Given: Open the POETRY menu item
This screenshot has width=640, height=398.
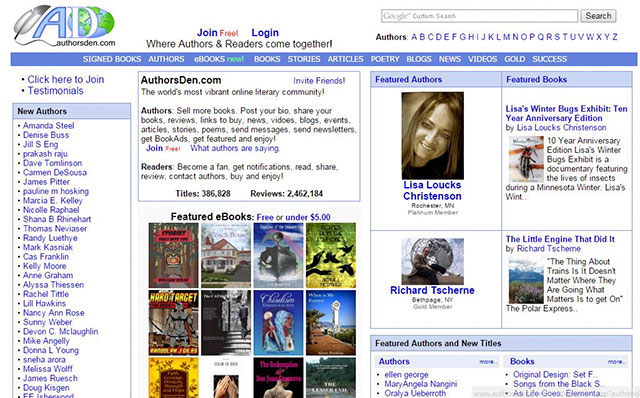Looking at the screenshot, I should (385, 59).
